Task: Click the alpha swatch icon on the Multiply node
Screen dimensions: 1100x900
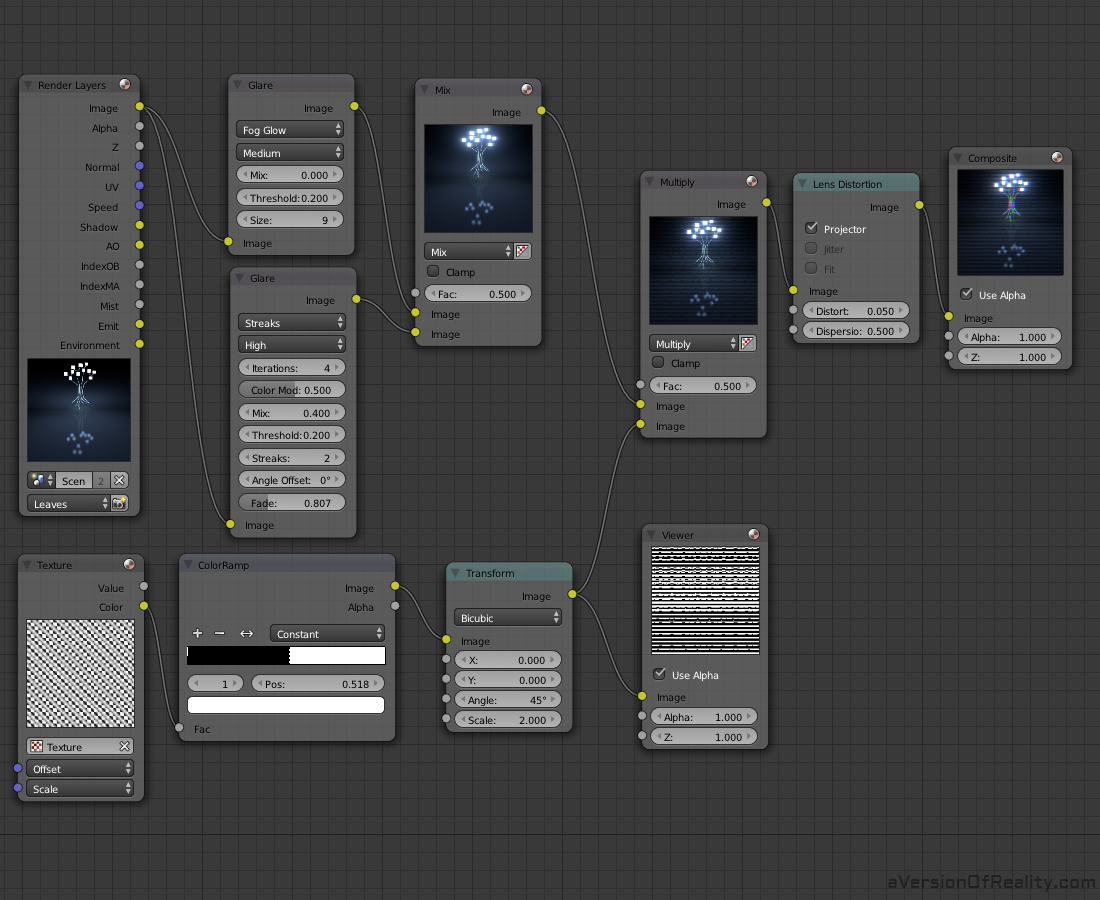Action: (747, 343)
